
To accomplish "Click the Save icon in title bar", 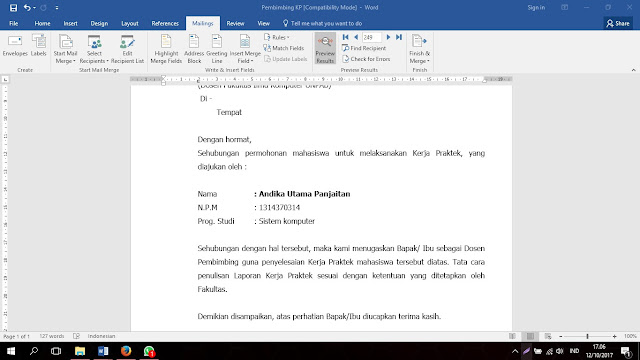I will [x=13, y=7].
